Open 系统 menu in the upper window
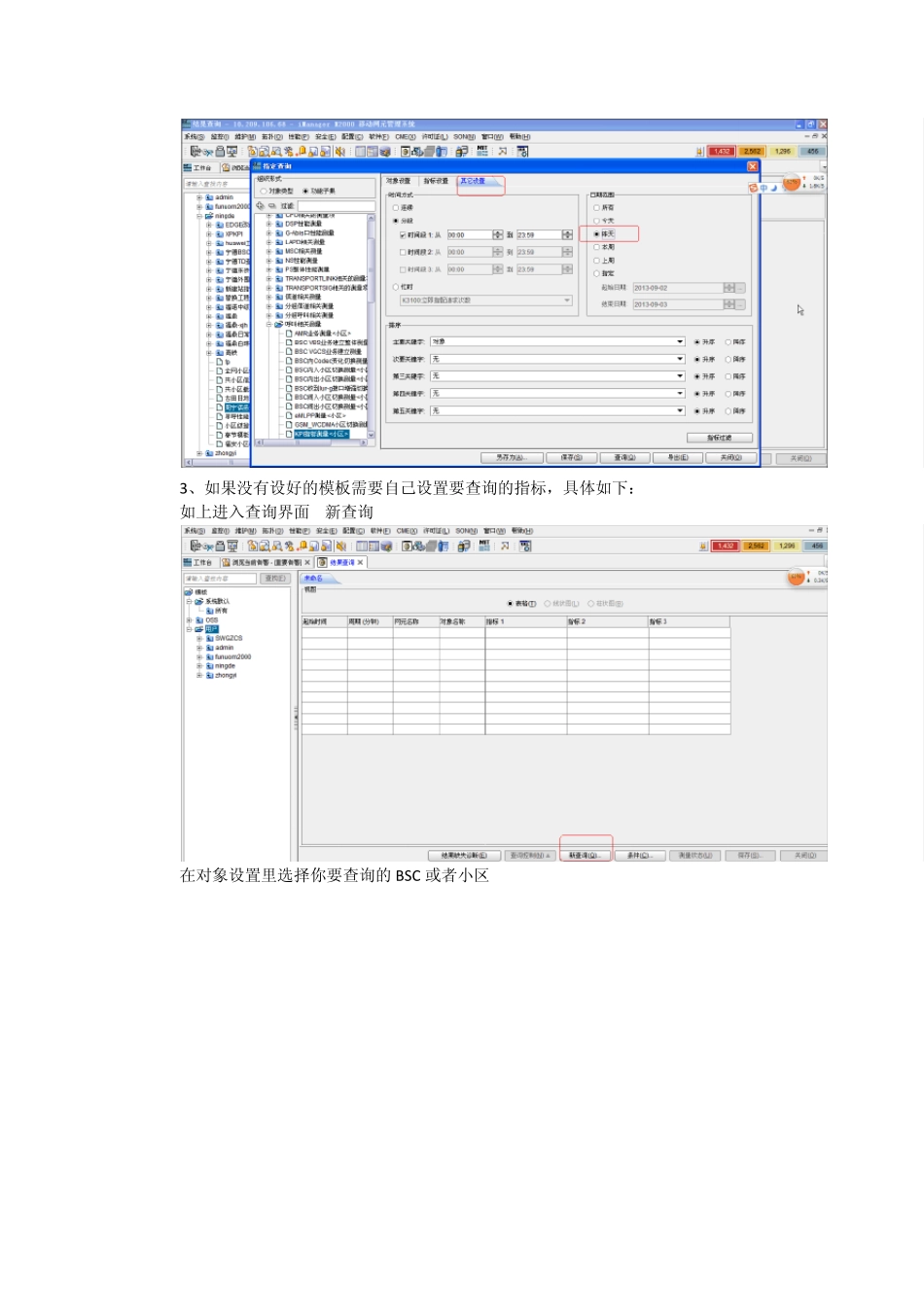This screenshot has height=1307, width=924. pos(195,137)
